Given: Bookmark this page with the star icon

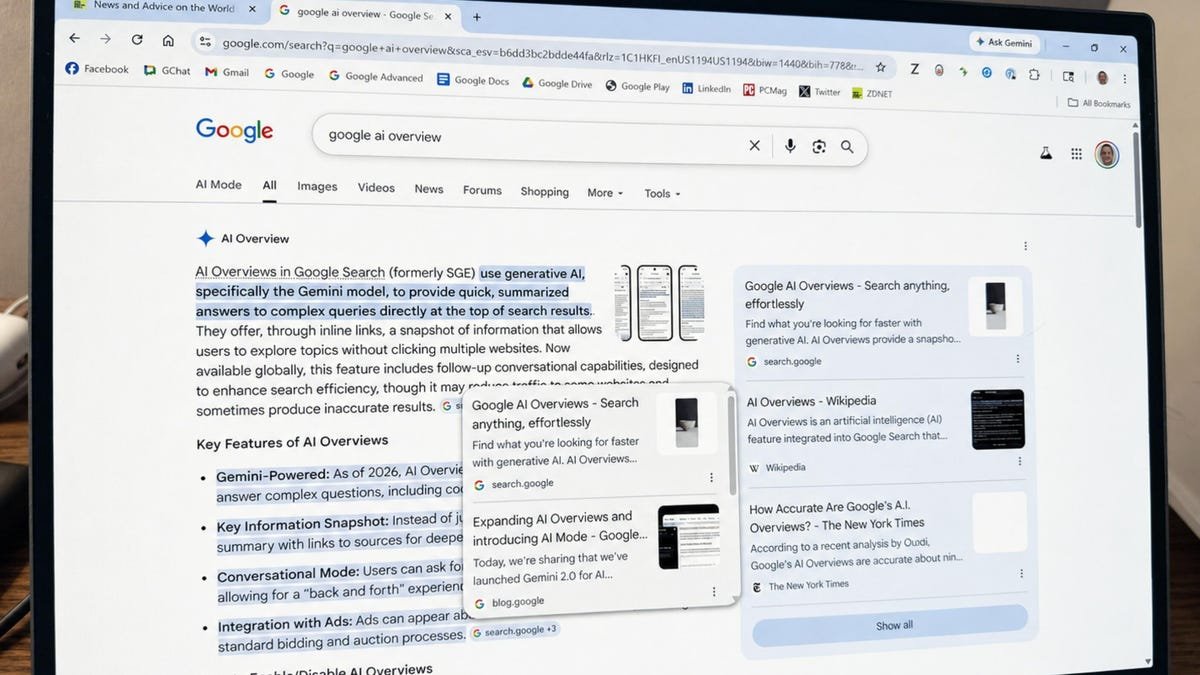Looking at the screenshot, I should click(x=880, y=67).
